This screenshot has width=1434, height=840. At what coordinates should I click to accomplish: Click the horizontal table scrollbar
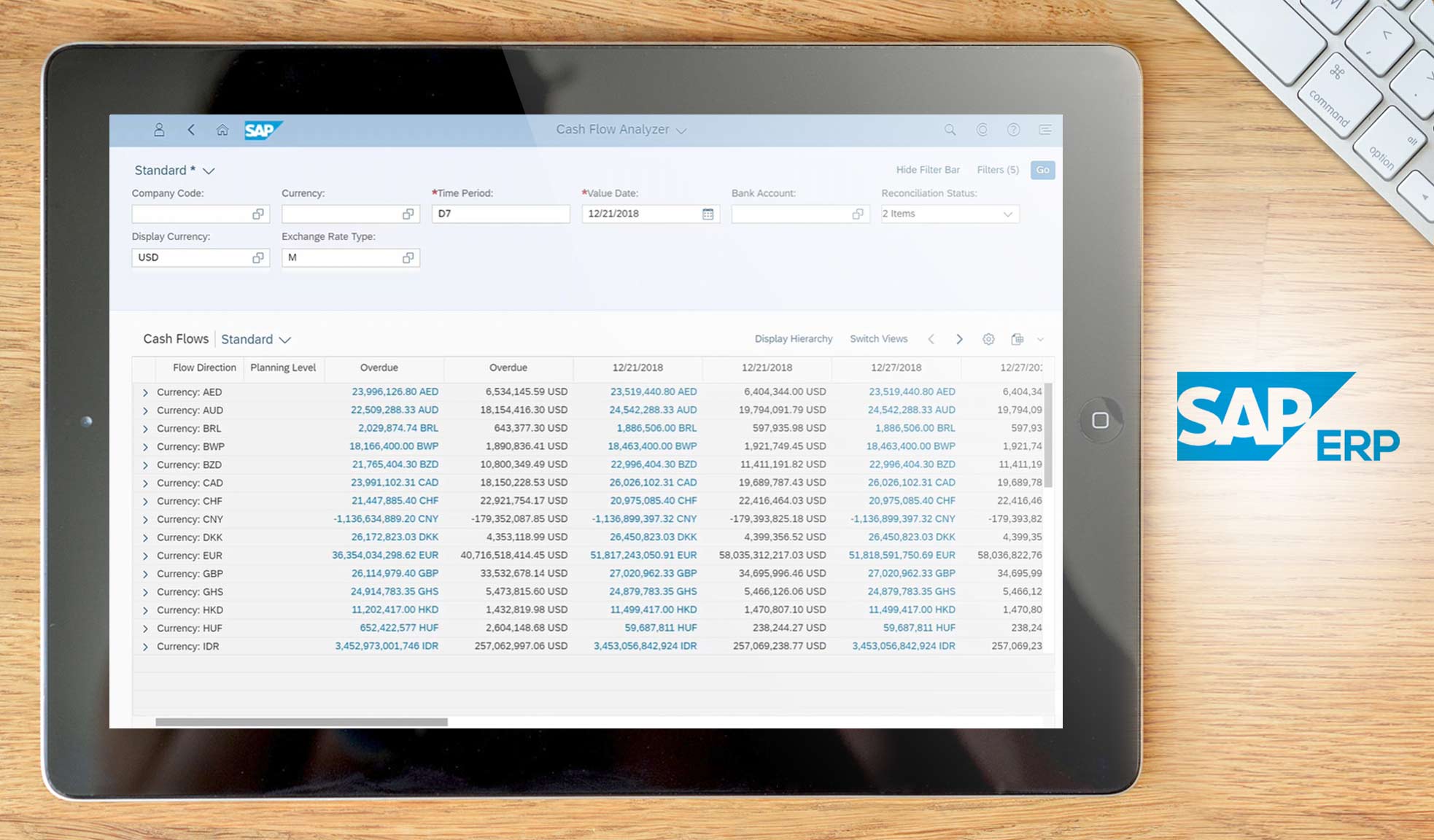(x=301, y=722)
